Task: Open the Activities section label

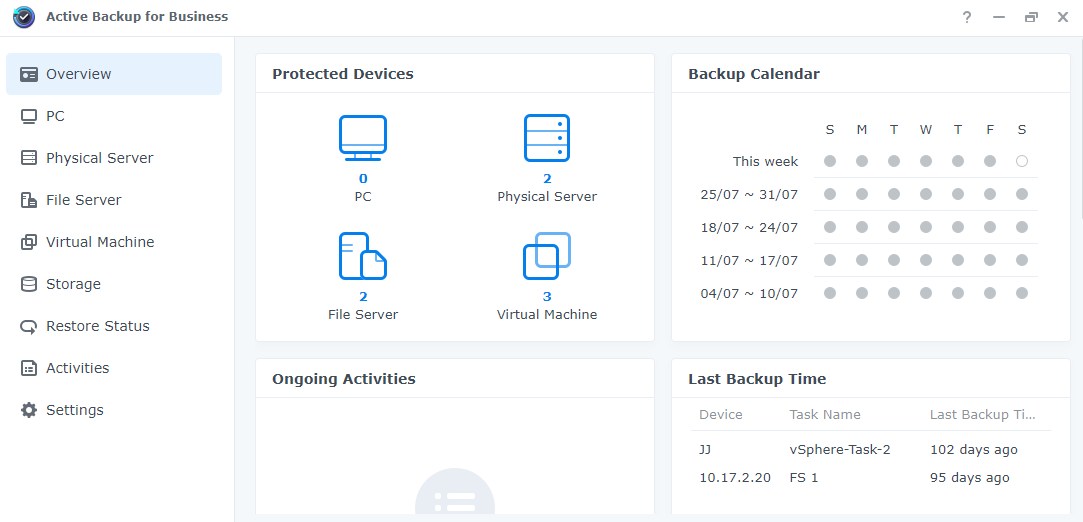Action: [x=77, y=368]
